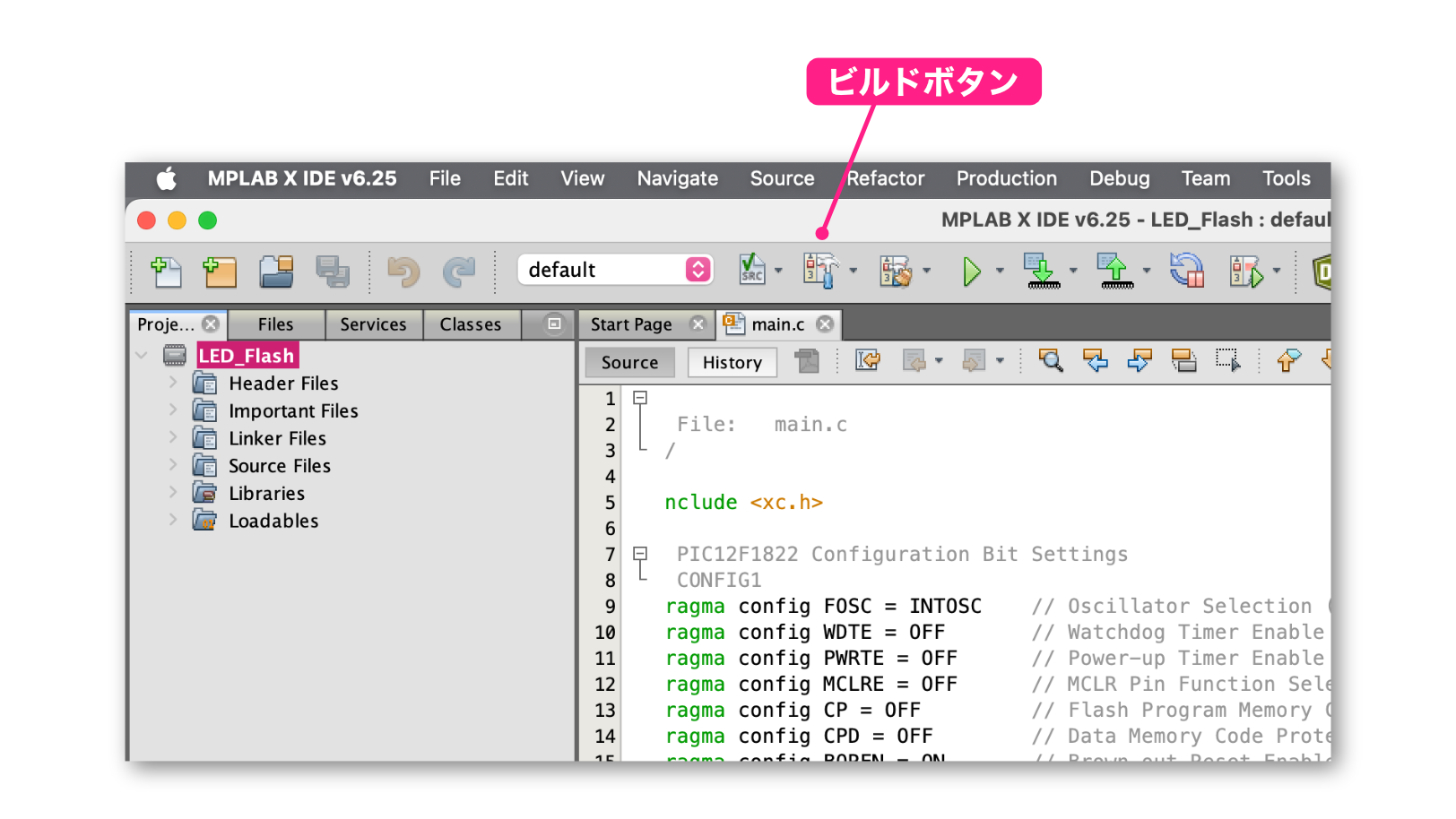This screenshot has width=1456, height=819.
Task: Open dropdown arrow beside Read Device Memory
Action: click(1147, 271)
